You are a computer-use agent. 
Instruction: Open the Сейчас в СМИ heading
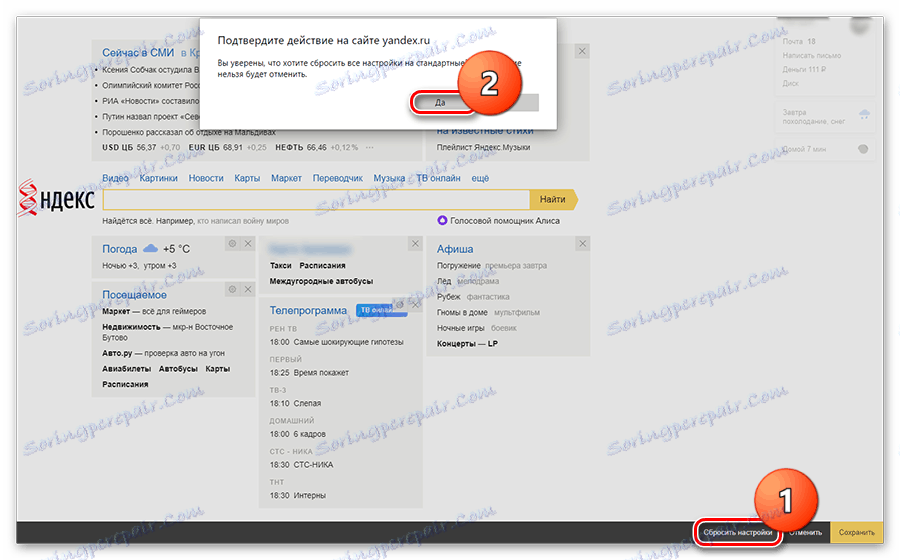click(138, 52)
